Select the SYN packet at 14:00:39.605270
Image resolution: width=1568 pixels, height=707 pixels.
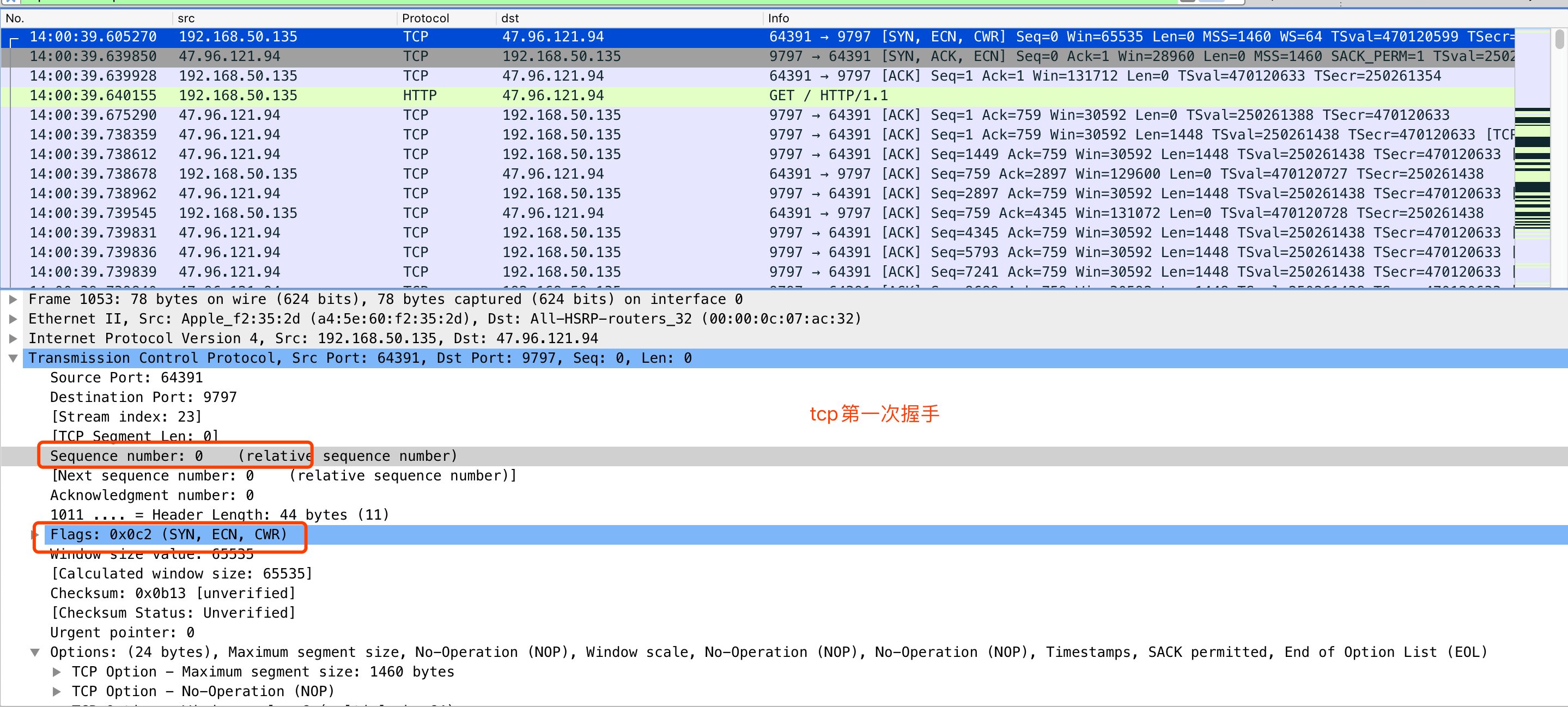(x=757, y=37)
